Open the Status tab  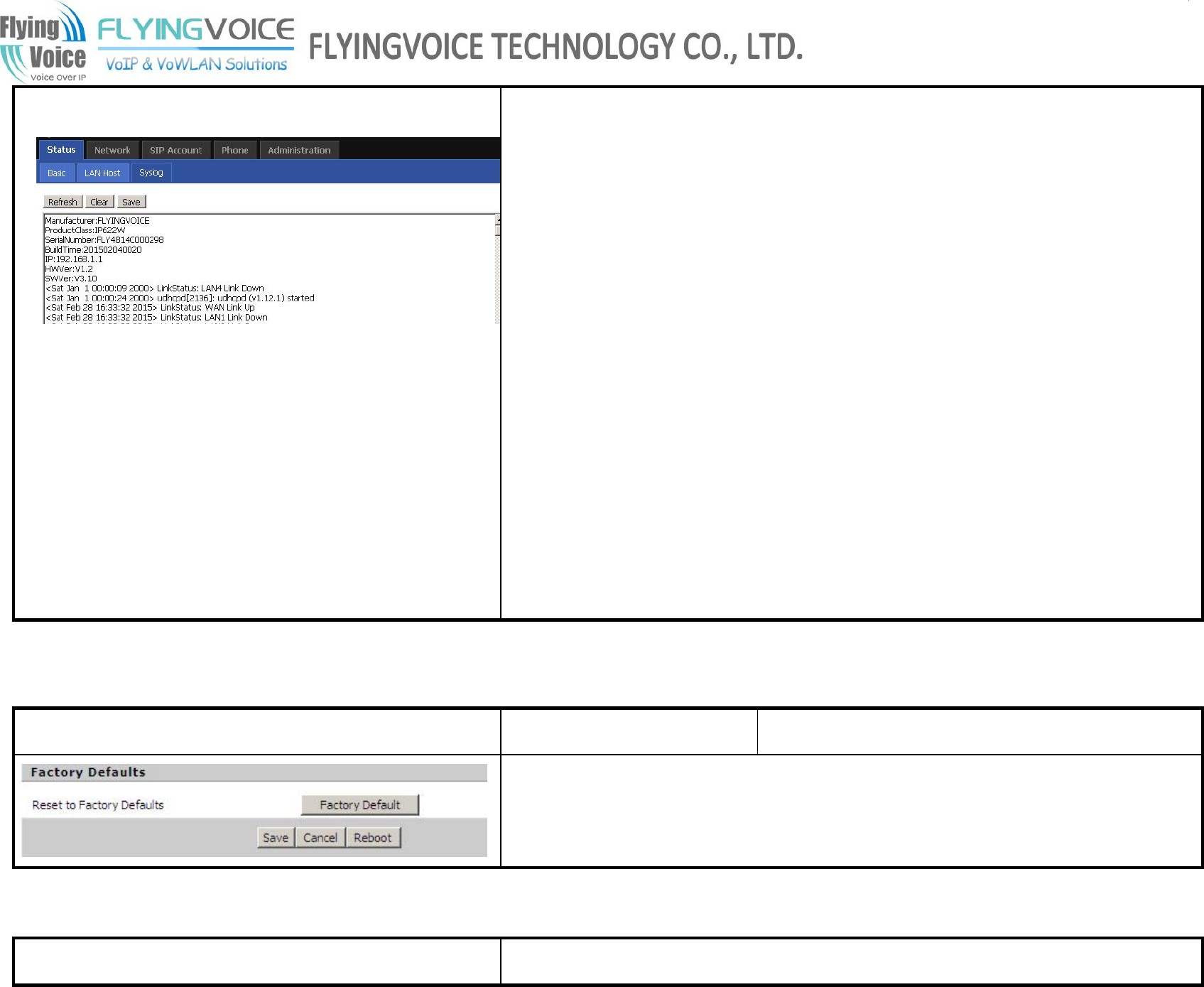tap(61, 150)
